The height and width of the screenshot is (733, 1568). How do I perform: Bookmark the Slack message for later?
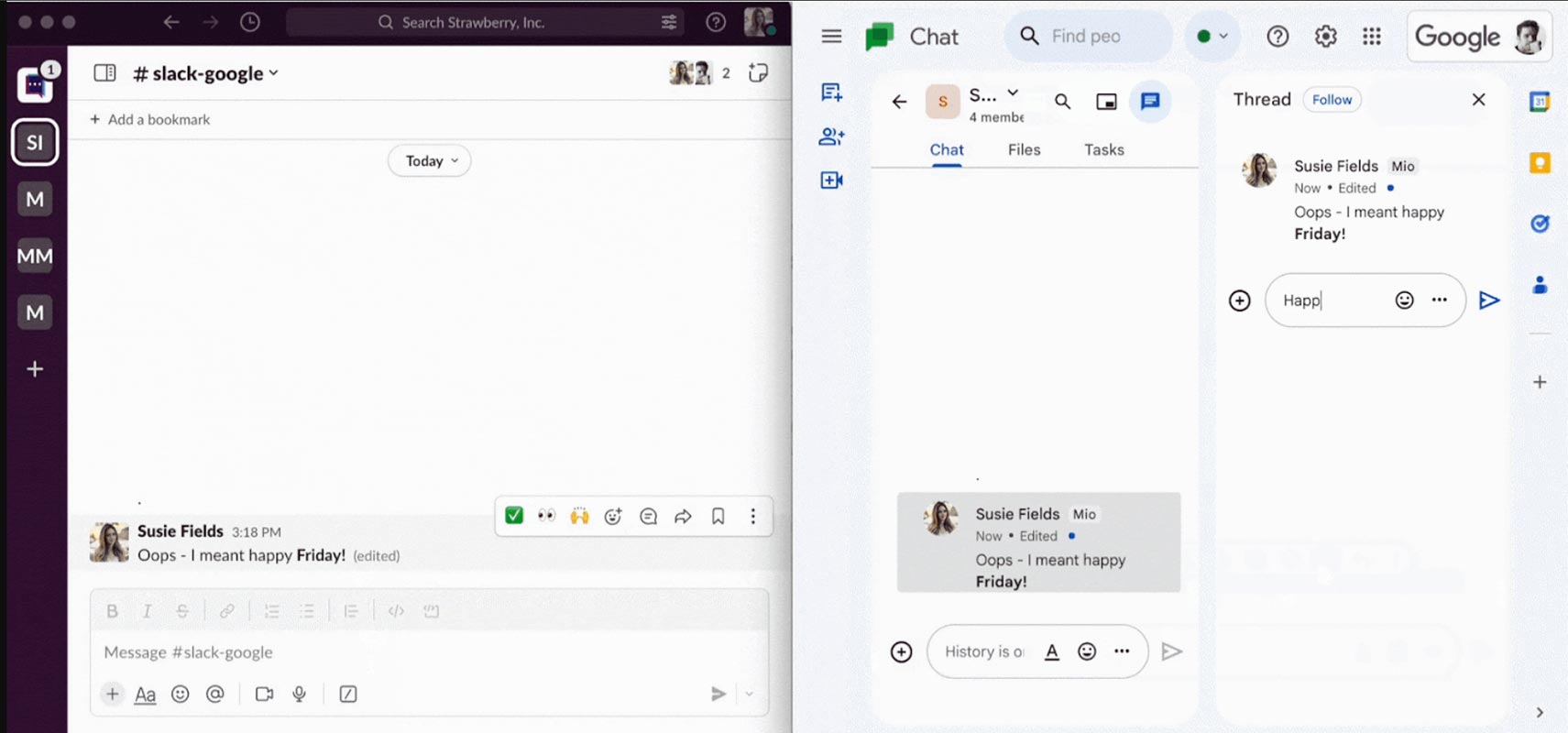pos(718,516)
